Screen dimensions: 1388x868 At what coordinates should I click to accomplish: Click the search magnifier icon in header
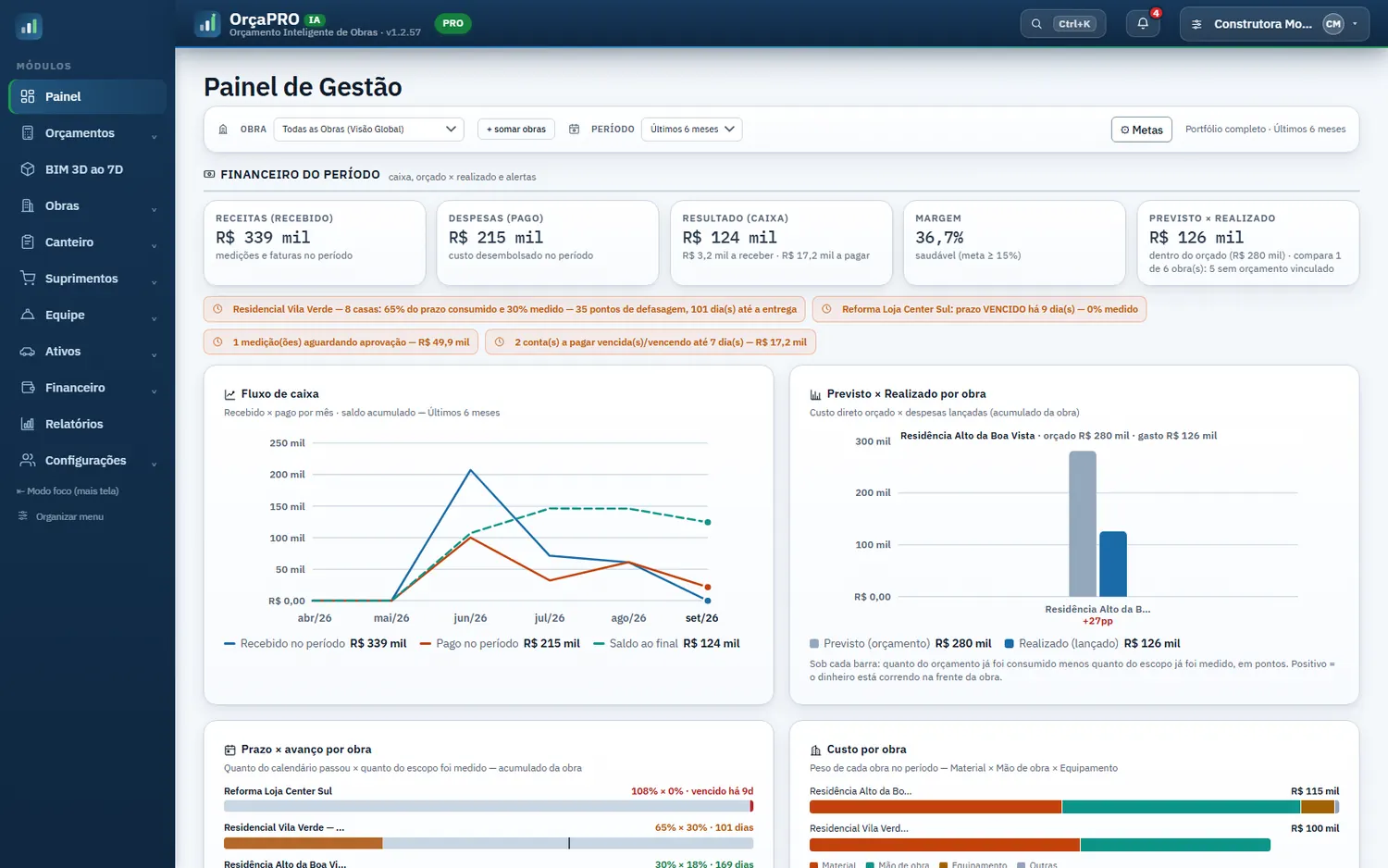click(x=1036, y=24)
